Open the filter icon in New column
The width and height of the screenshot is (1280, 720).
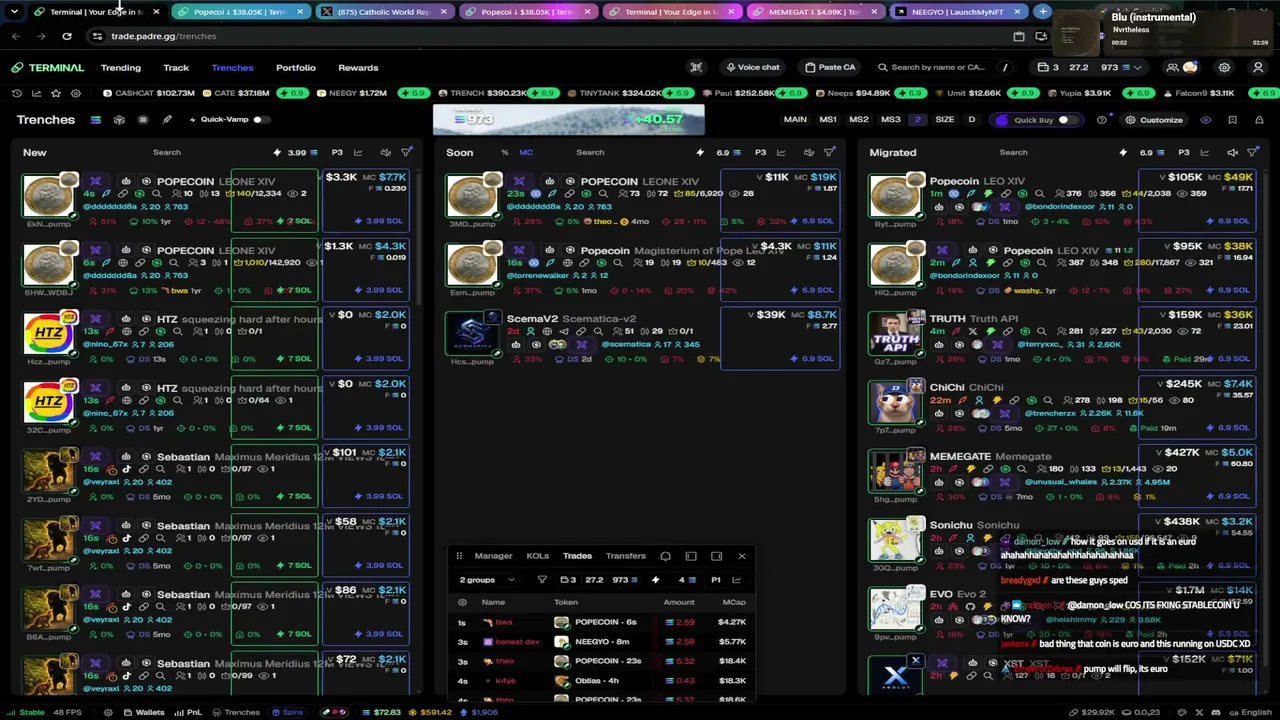tap(406, 153)
